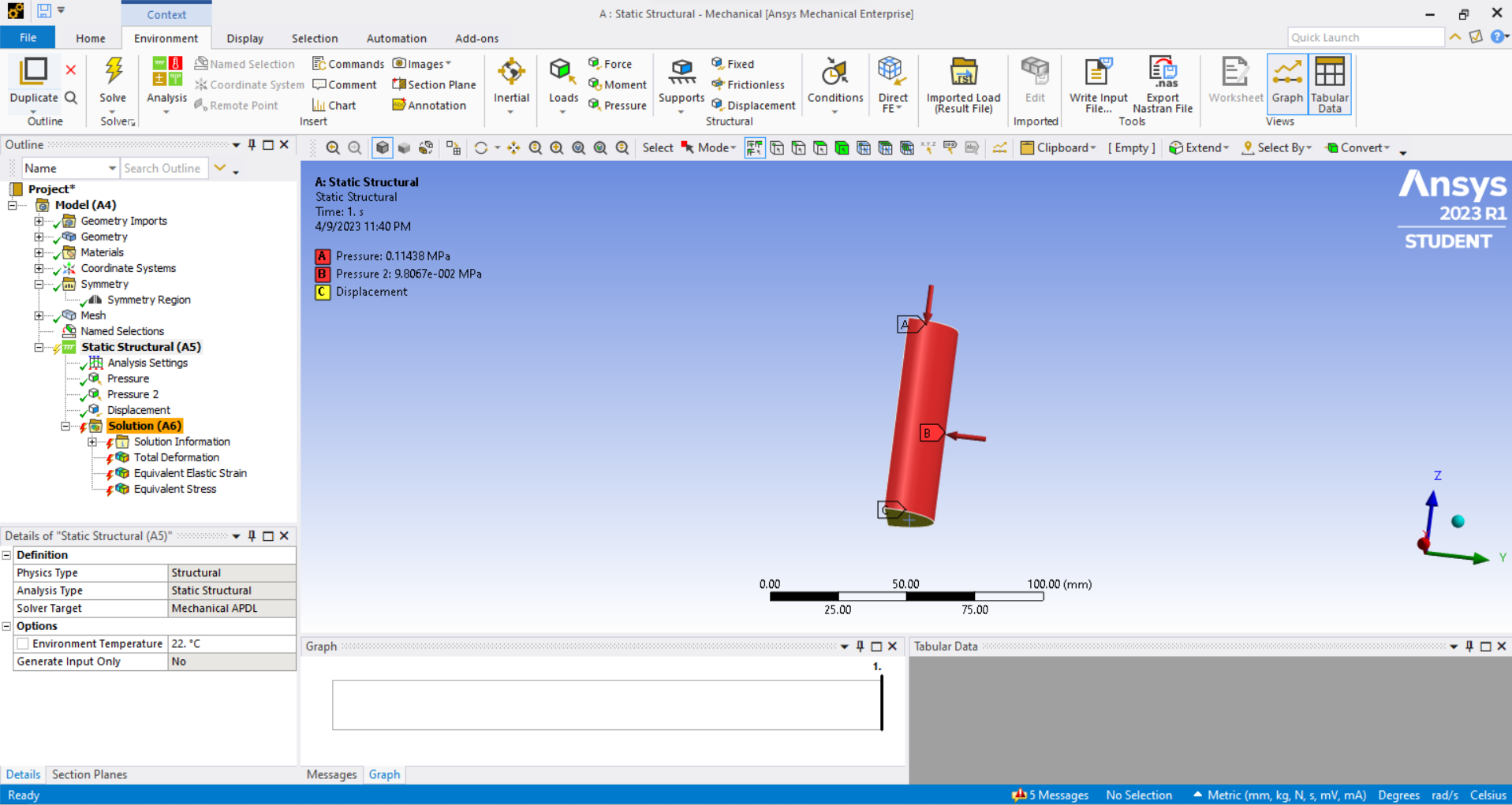1512x805 pixels.
Task: Open the Automation ribbon tab
Action: coord(397,38)
